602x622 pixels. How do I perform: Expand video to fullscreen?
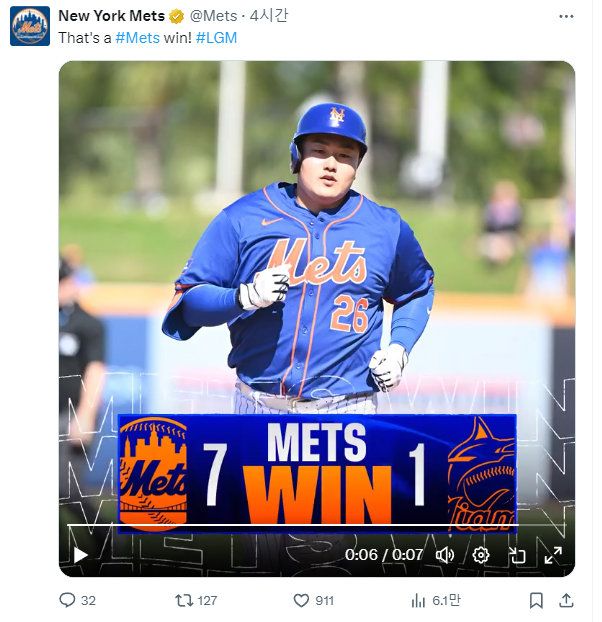coord(552,554)
